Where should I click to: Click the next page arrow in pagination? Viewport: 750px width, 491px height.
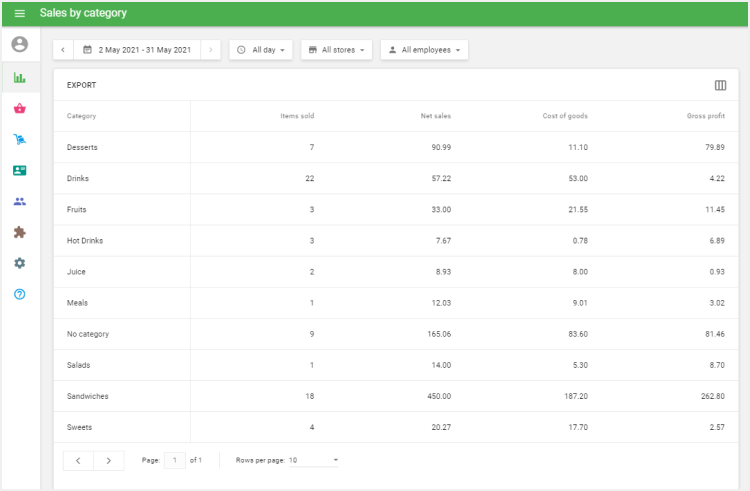(109, 460)
